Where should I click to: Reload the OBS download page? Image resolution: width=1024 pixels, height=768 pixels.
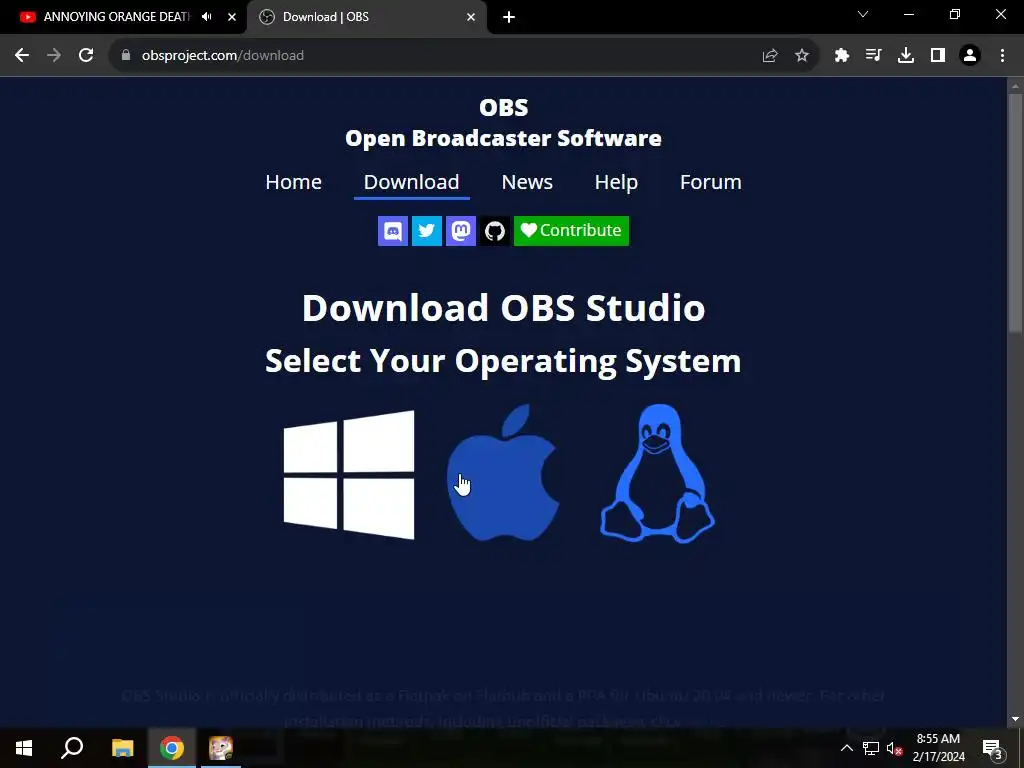click(86, 56)
